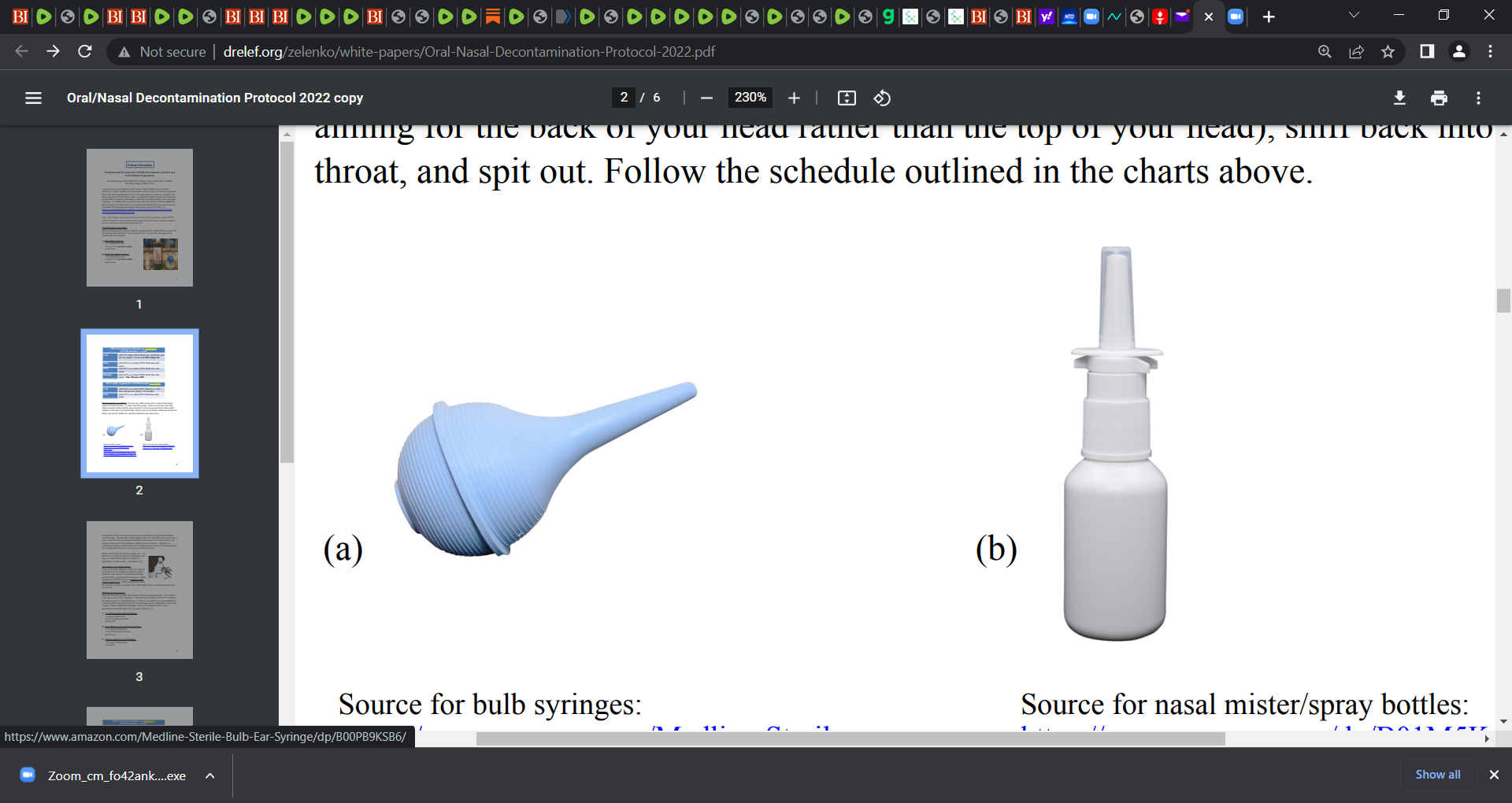Viewport: 1512px width, 803px height.
Task: Select page 3 thumbnail
Action: [x=139, y=590]
